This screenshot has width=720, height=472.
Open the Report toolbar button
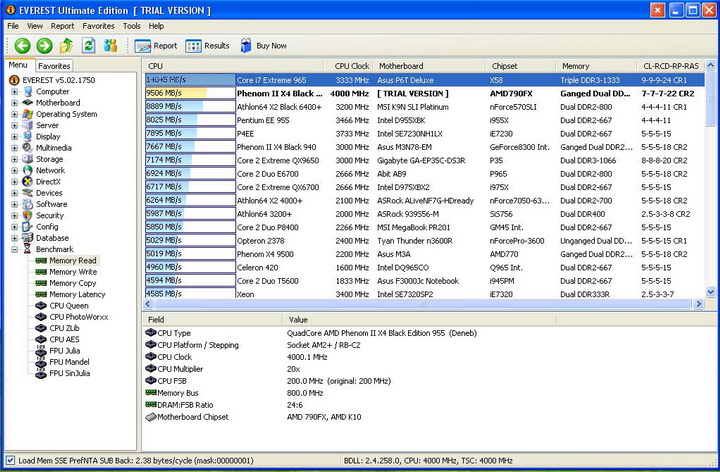pos(156,46)
